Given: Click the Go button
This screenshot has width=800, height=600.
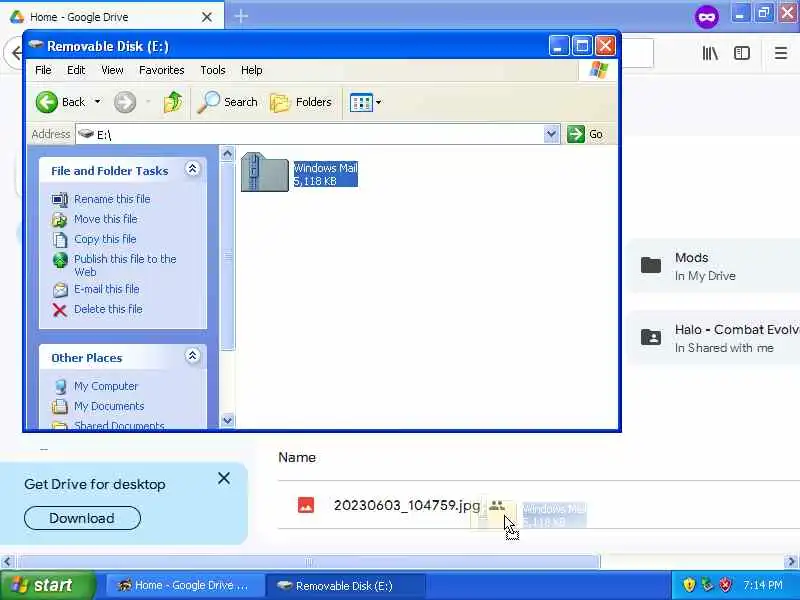Looking at the screenshot, I should tap(585, 134).
